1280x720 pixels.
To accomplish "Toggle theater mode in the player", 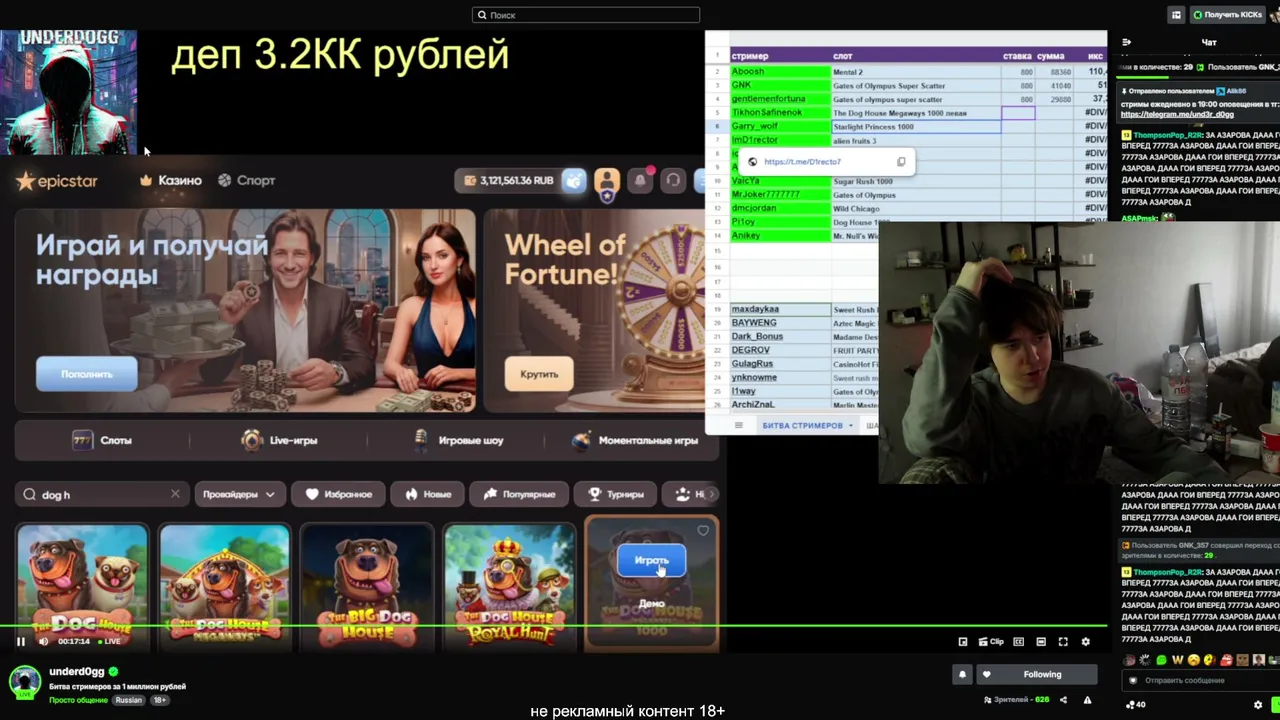I will 1041,642.
